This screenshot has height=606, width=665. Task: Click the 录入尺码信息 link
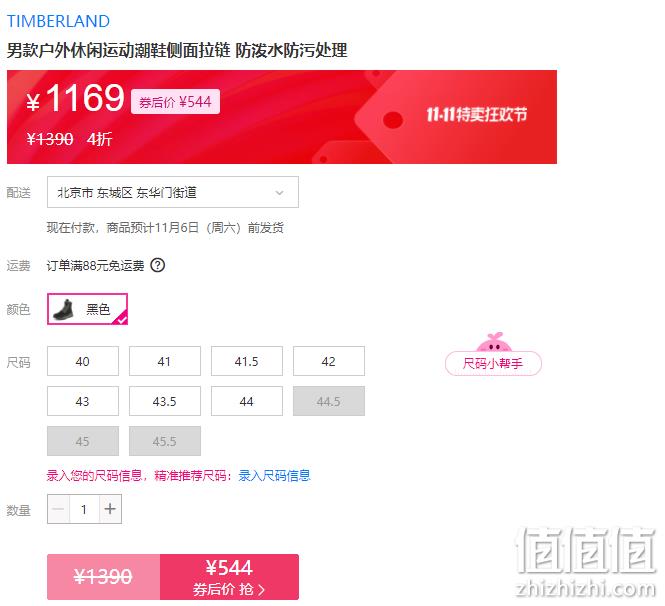pos(274,476)
